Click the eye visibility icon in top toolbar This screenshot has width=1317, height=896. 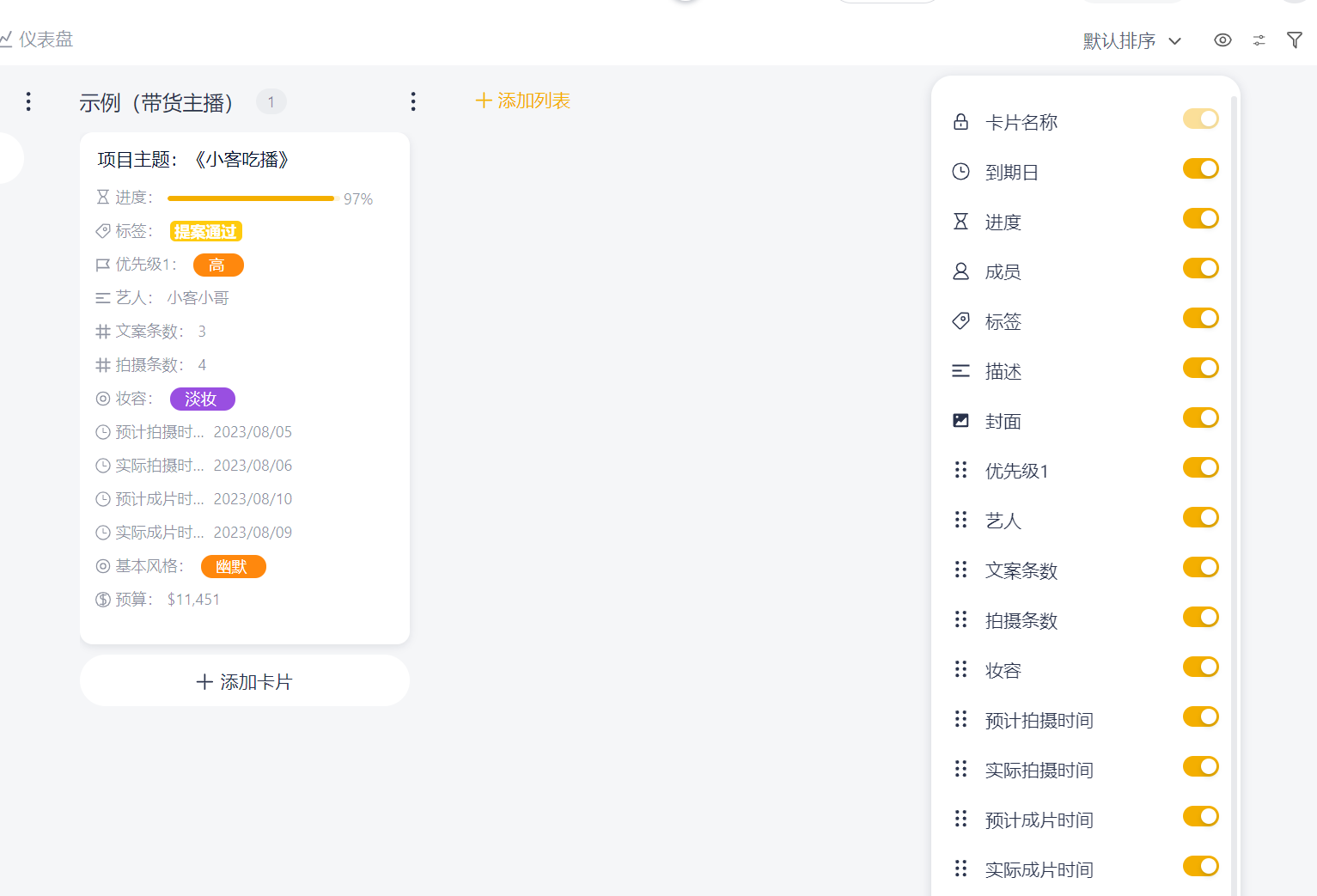coord(1222,40)
